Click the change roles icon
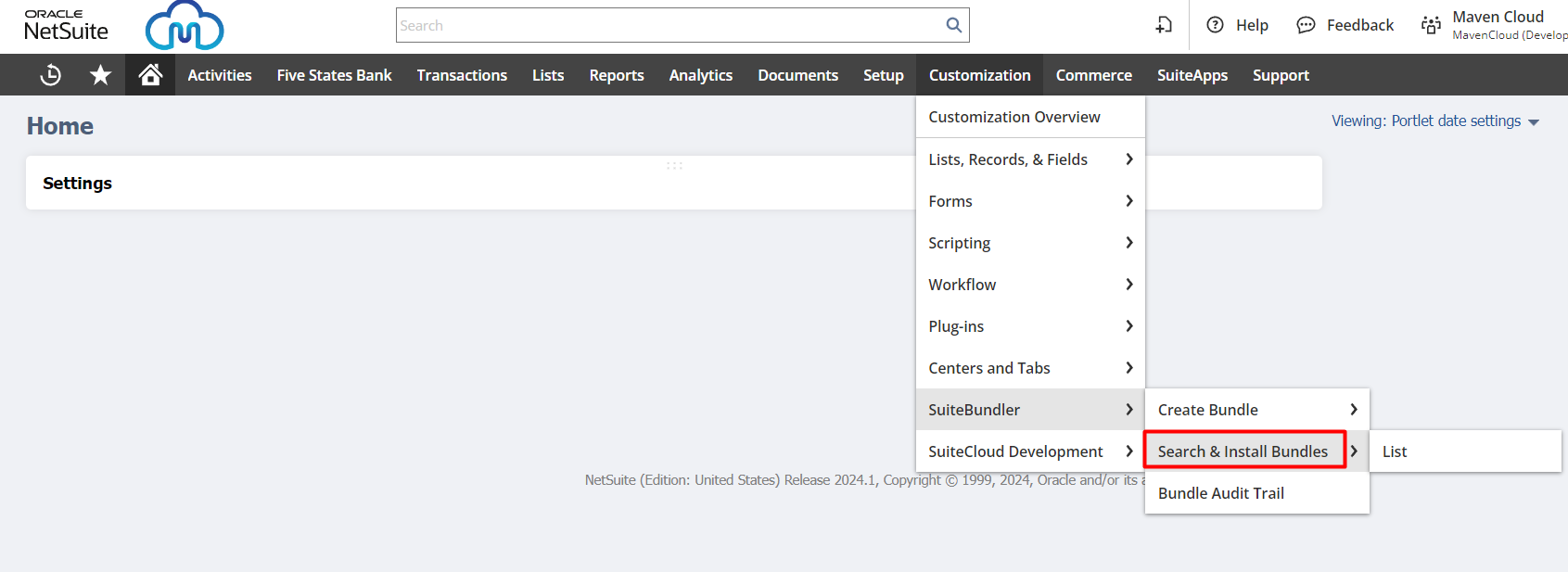1568x572 pixels. pyautogui.click(x=1431, y=25)
